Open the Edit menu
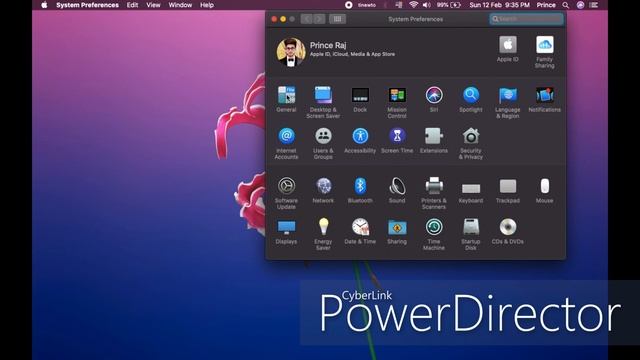Viewport: 640px width, 360px height. (x=132, y=5)
